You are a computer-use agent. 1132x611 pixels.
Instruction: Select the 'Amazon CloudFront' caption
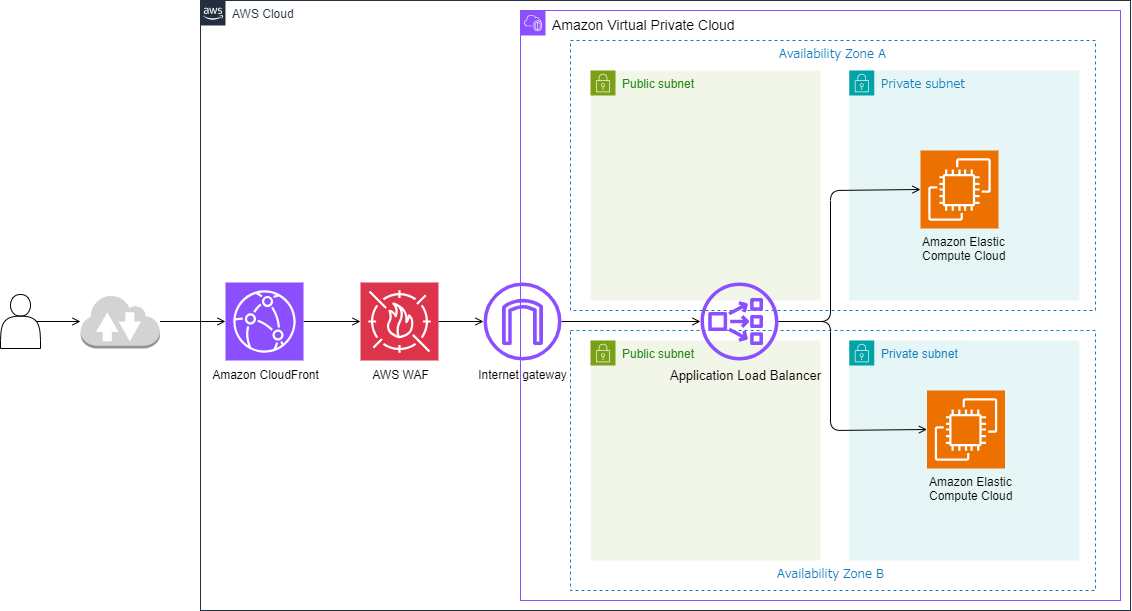click(266, 375)
